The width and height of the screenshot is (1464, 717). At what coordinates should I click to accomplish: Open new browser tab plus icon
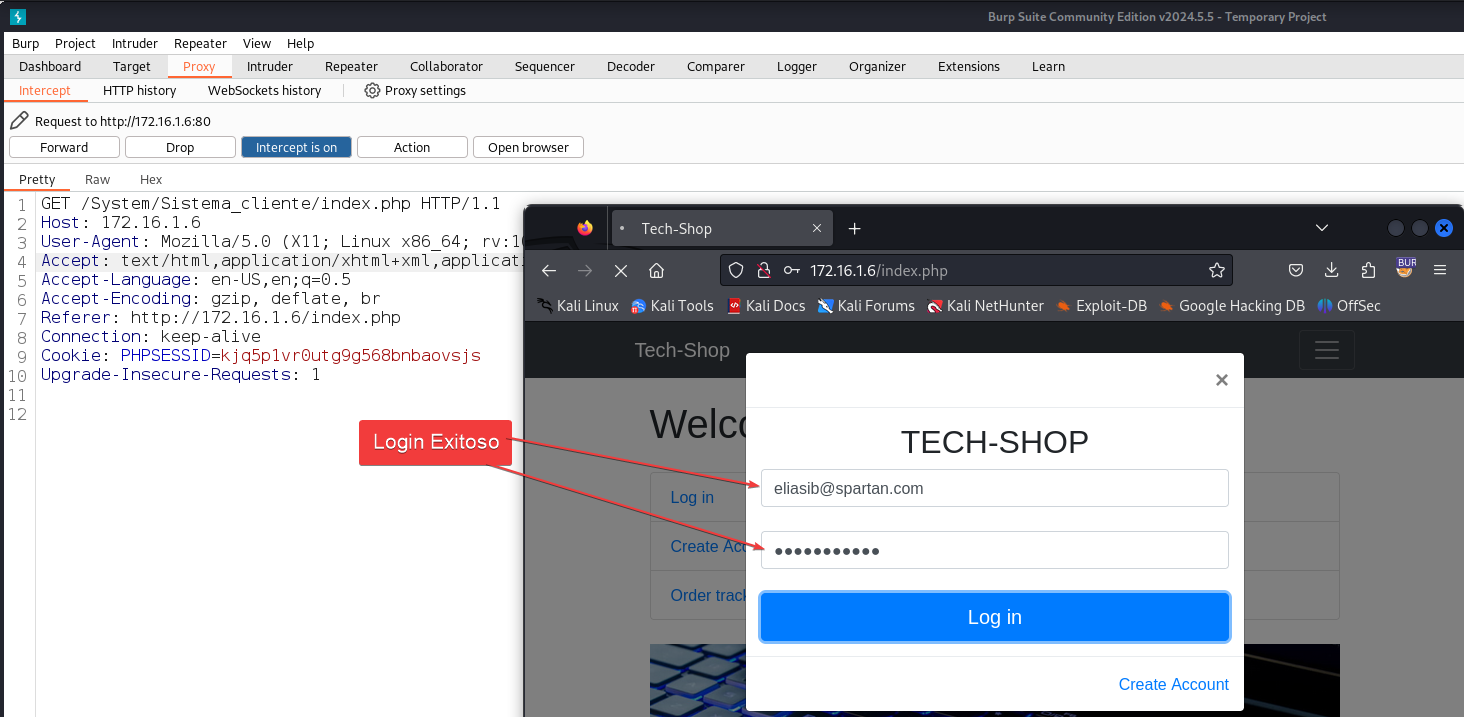point(854,229)
